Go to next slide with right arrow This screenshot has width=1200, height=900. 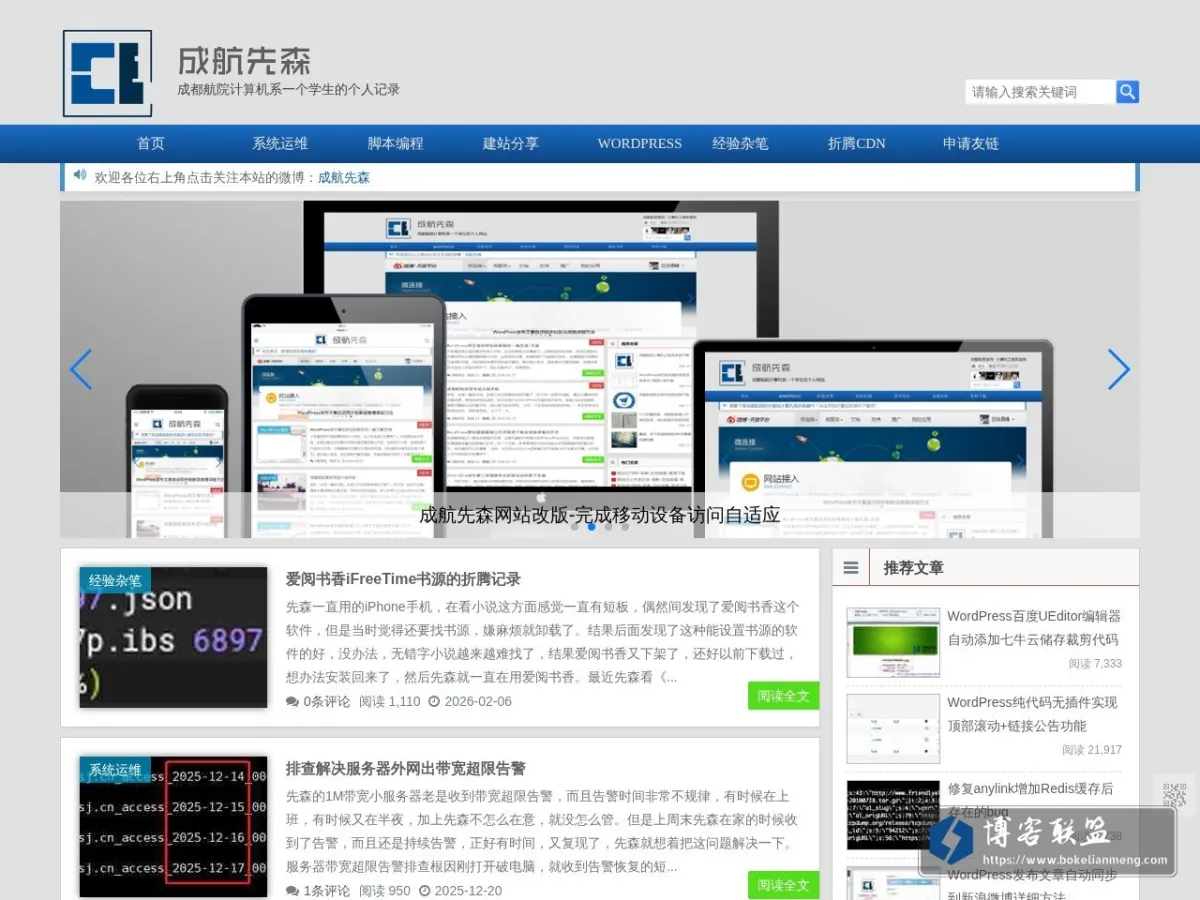pos(1119,370)
